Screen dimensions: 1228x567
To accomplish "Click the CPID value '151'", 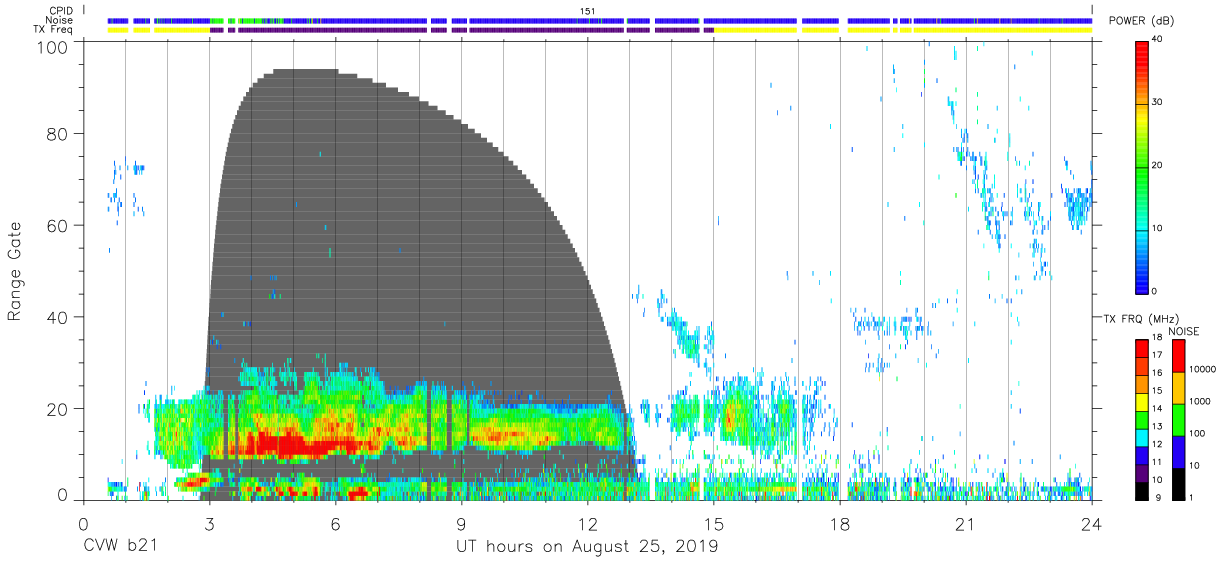I will click(588, 10).
